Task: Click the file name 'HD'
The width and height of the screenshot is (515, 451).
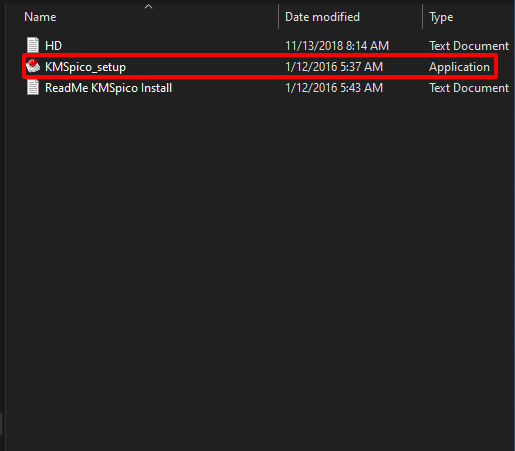Action: click(x=53, y=46)
